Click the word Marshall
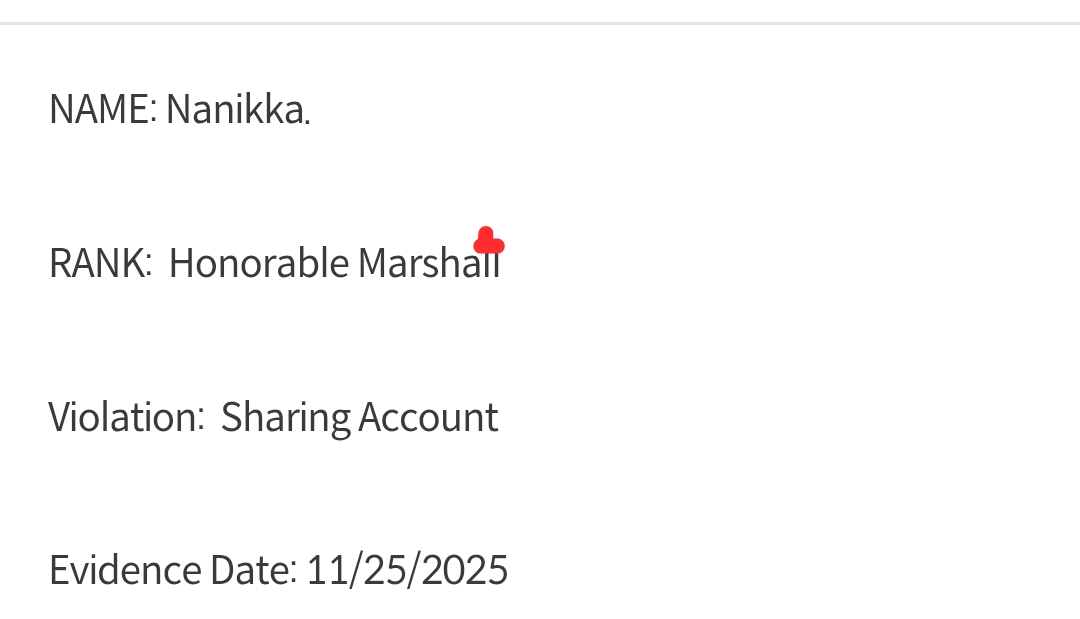Viewport: 1080px width, 619px height. click(428, 263)
